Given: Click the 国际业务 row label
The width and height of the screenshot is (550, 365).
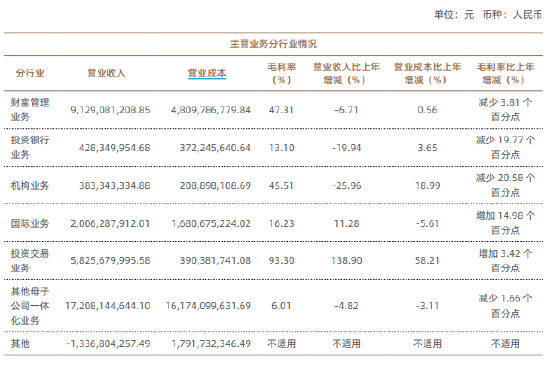Looking at the screenshot, I should point(30,223).
